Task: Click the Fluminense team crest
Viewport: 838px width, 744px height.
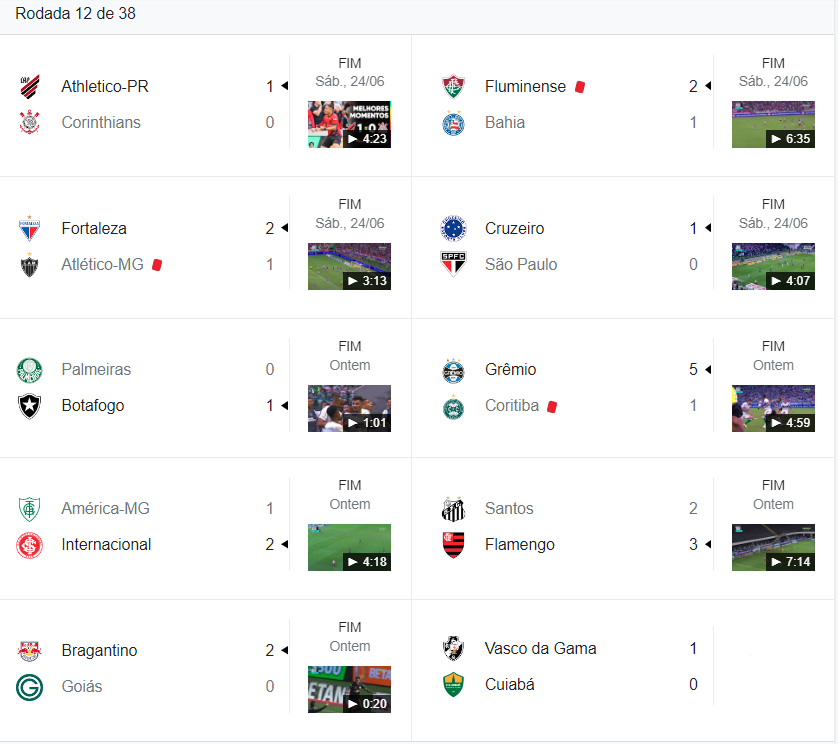Action: pyautogui.click(x=454, y=87)
